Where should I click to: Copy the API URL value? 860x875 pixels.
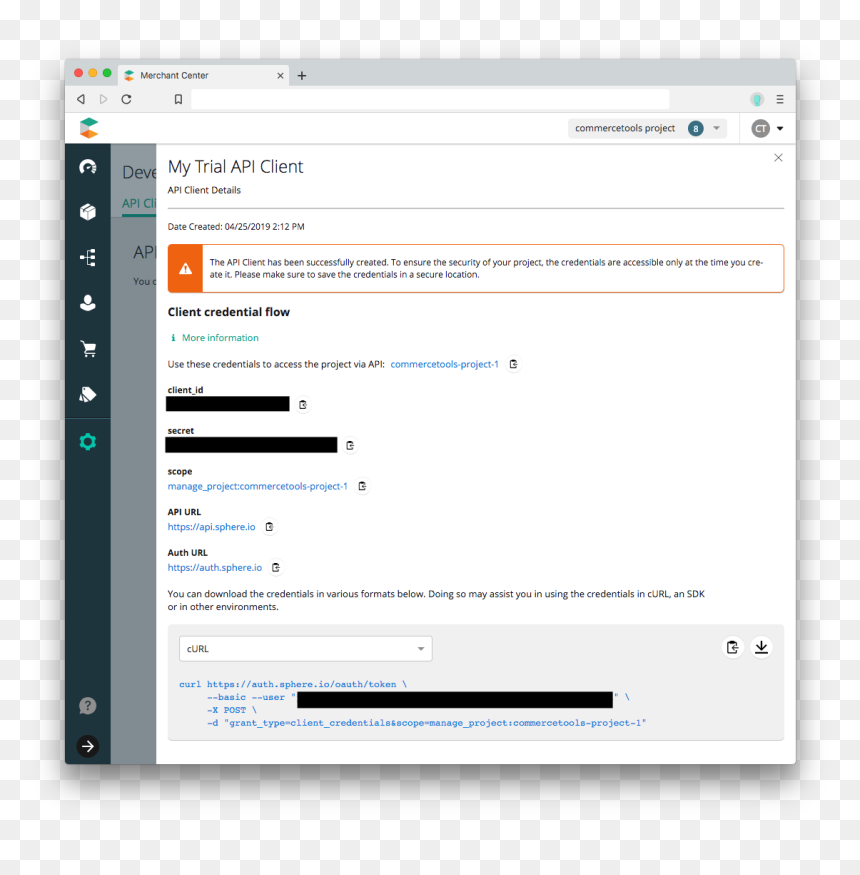click(x=270, y=527)
